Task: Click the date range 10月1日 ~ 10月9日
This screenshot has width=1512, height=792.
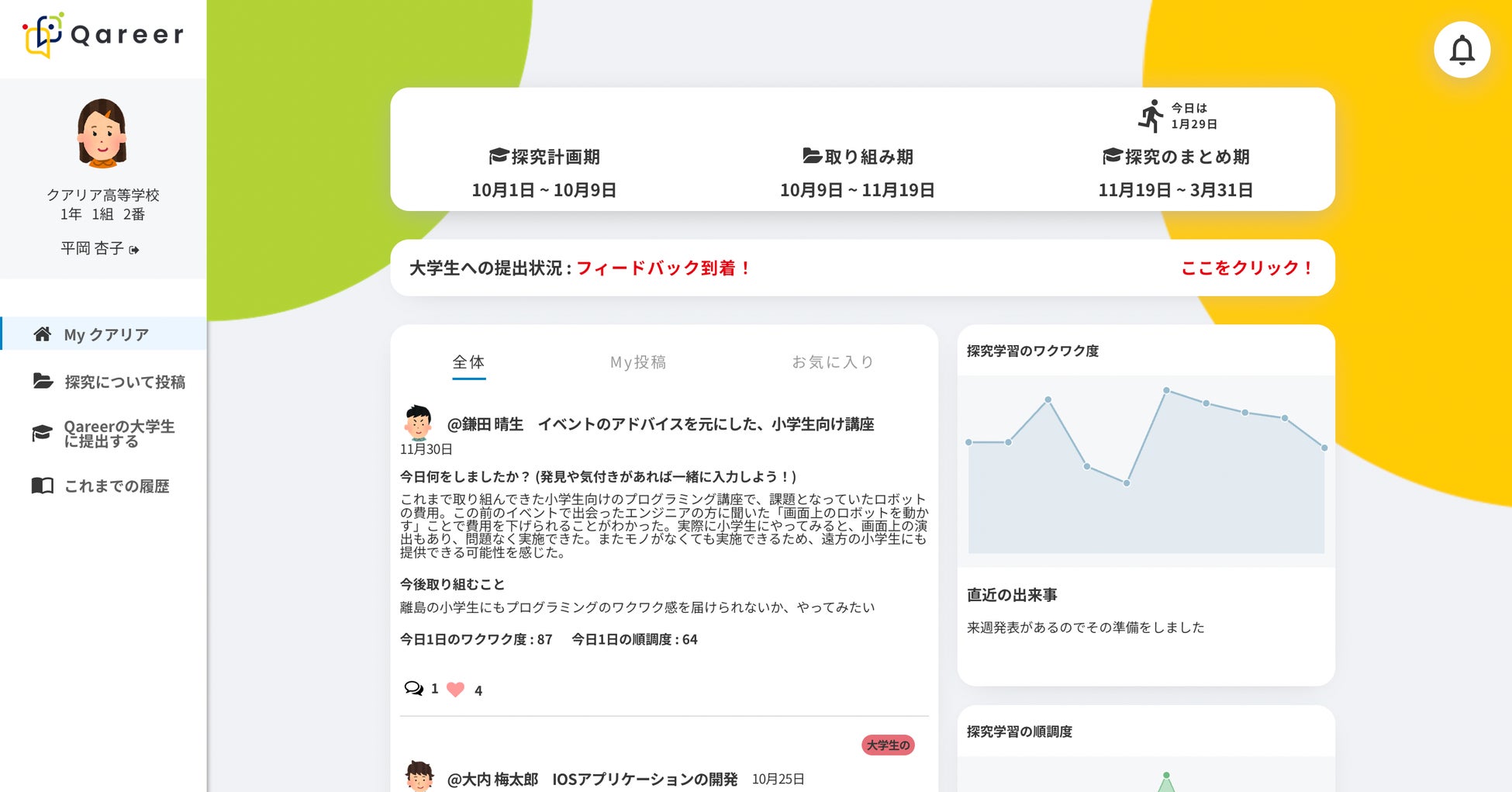Action: coord(544,190)
